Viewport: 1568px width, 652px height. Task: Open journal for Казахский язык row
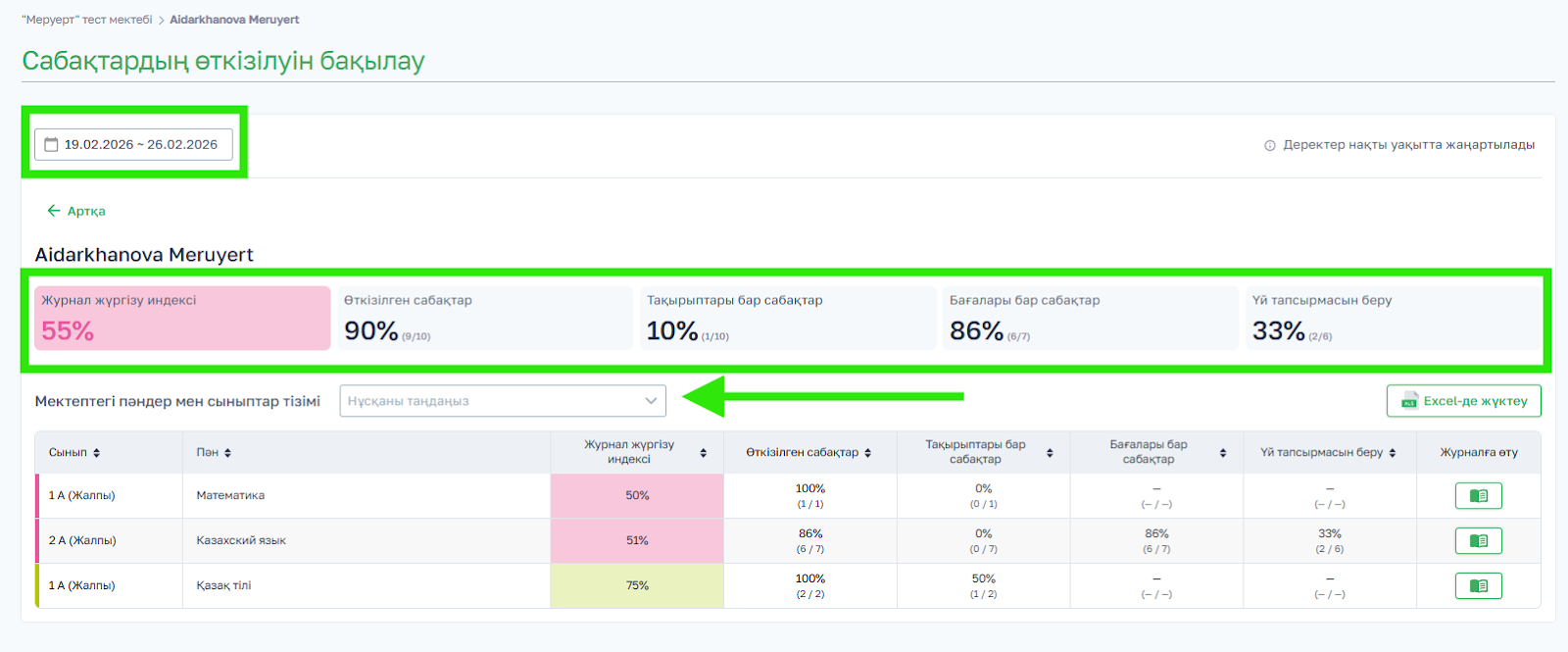(x=1478, y=541)
